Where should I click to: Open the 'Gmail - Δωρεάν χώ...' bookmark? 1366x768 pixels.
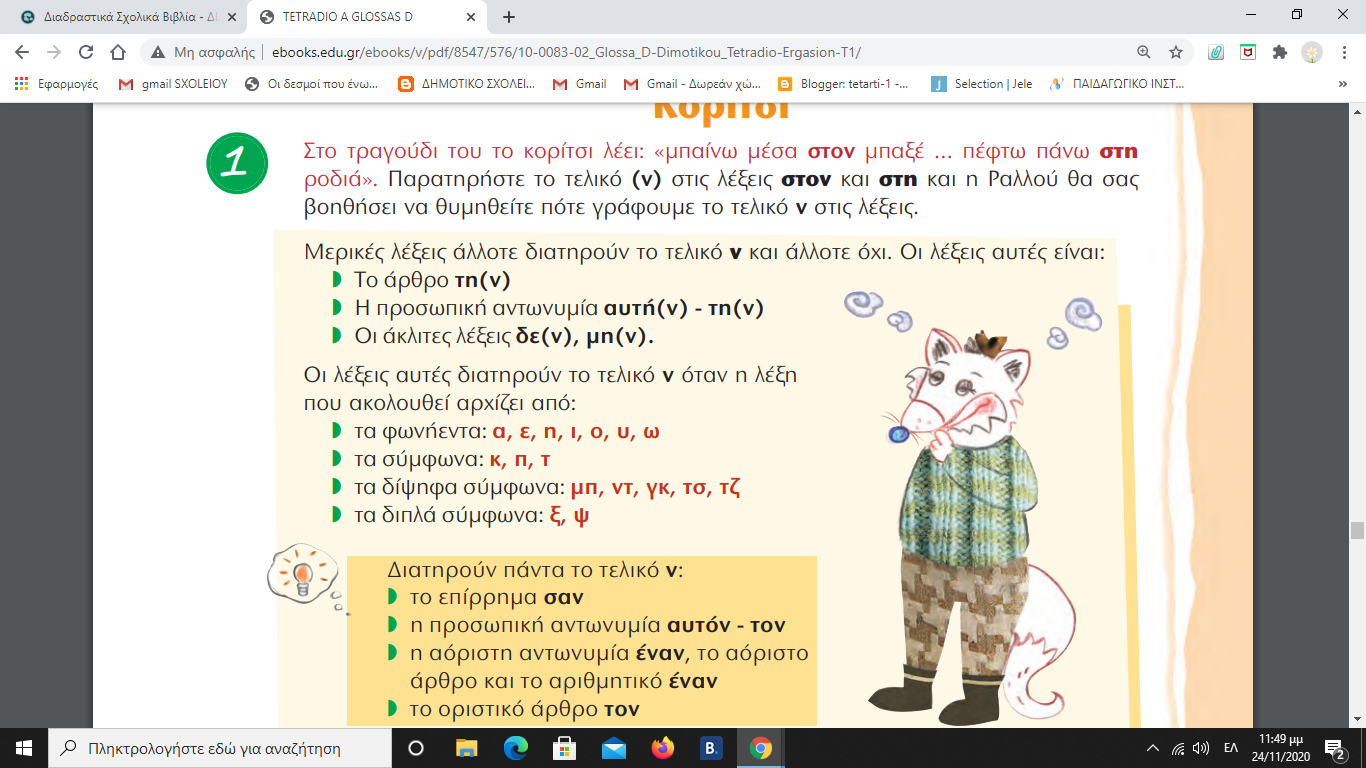tap(692, 84)
